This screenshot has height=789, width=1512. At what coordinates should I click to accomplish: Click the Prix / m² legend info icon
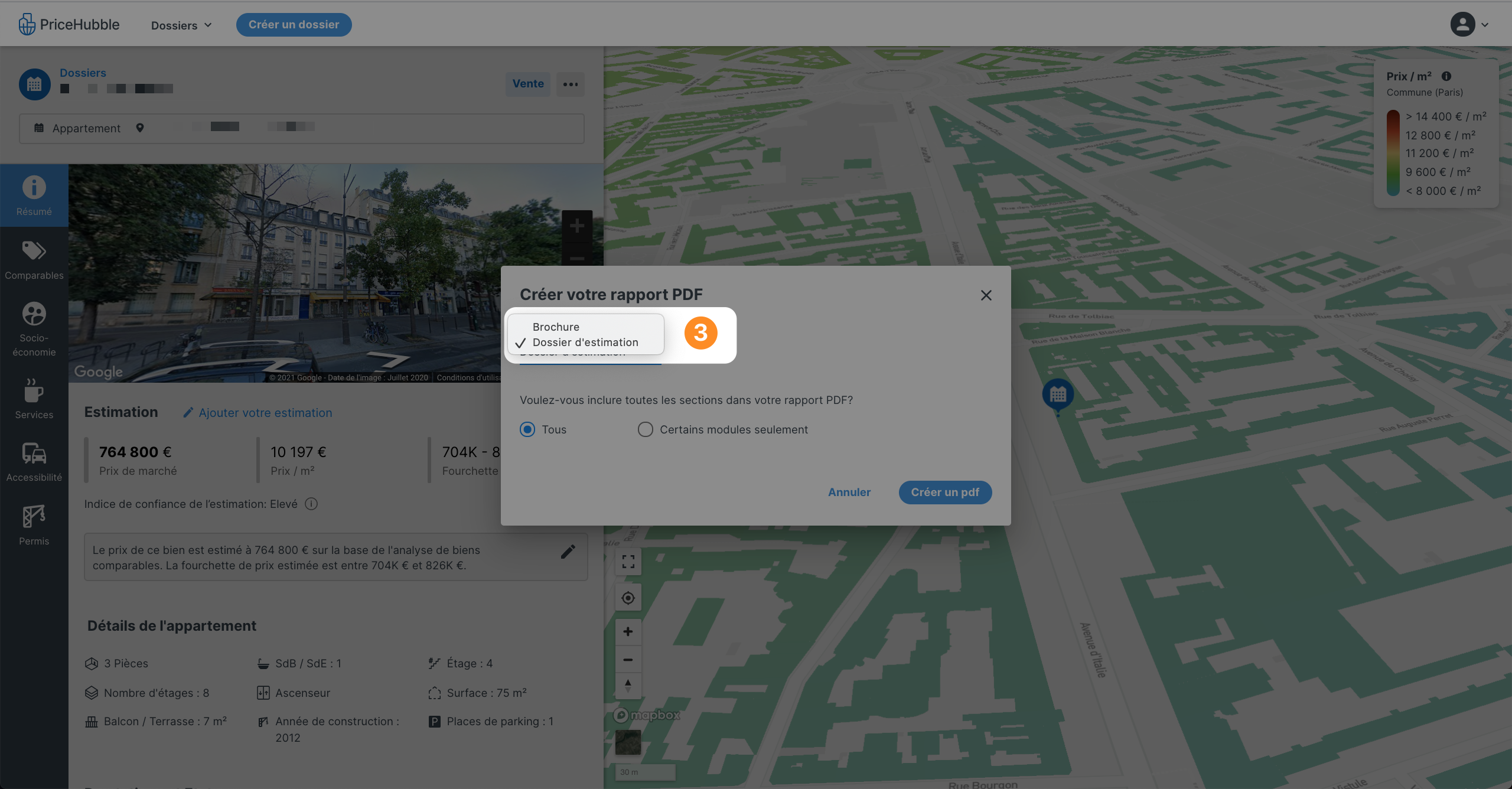click(x=1446, y=76)
